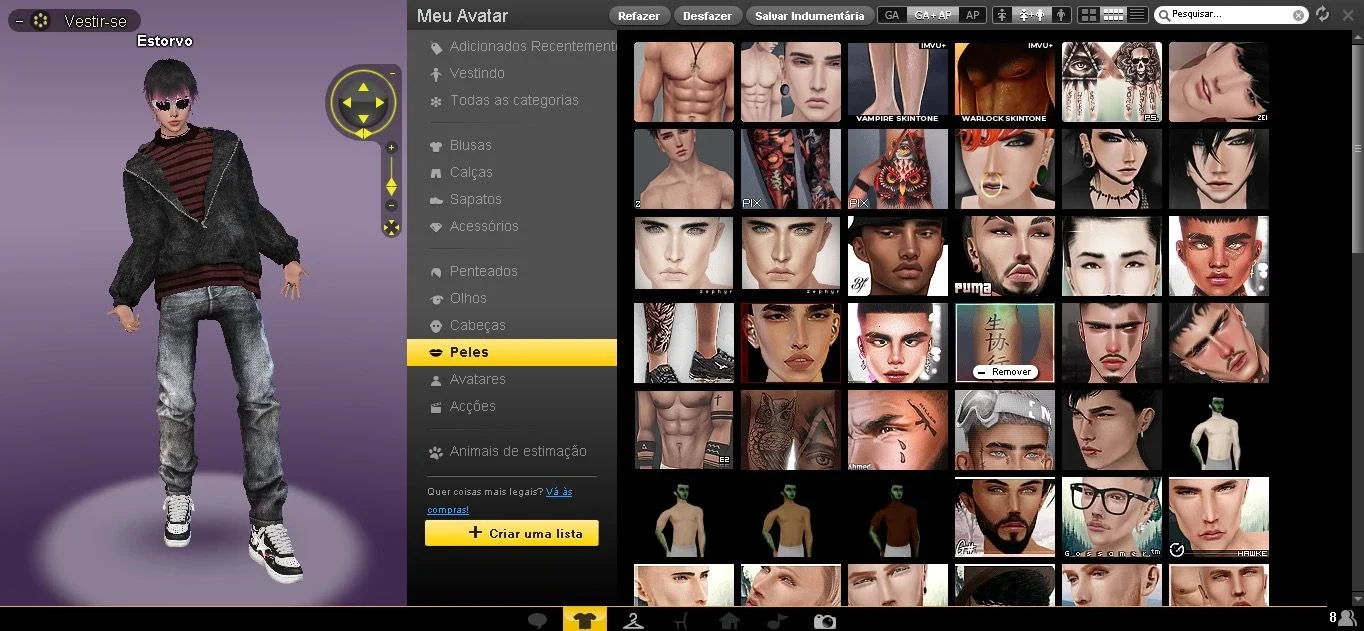This screenshot has height=631, width=1364.
Task: Select the small thumbnails grid view
Action: point(1113,15)
